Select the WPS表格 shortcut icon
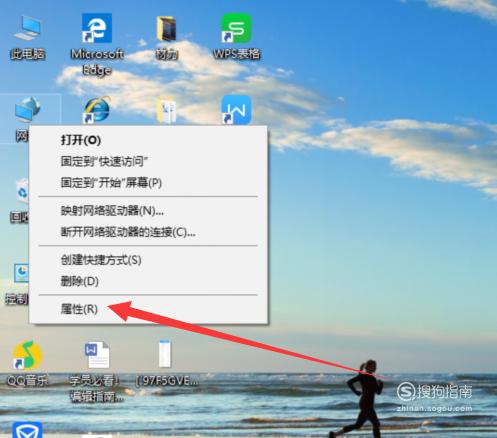Screen dimensions: 497x438 [236, 28]
